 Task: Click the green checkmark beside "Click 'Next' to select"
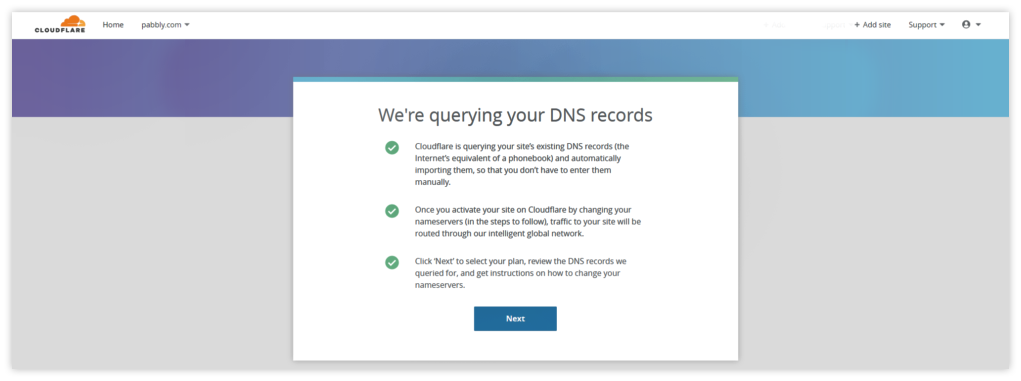pyautogui.click(x=392, y=262)
